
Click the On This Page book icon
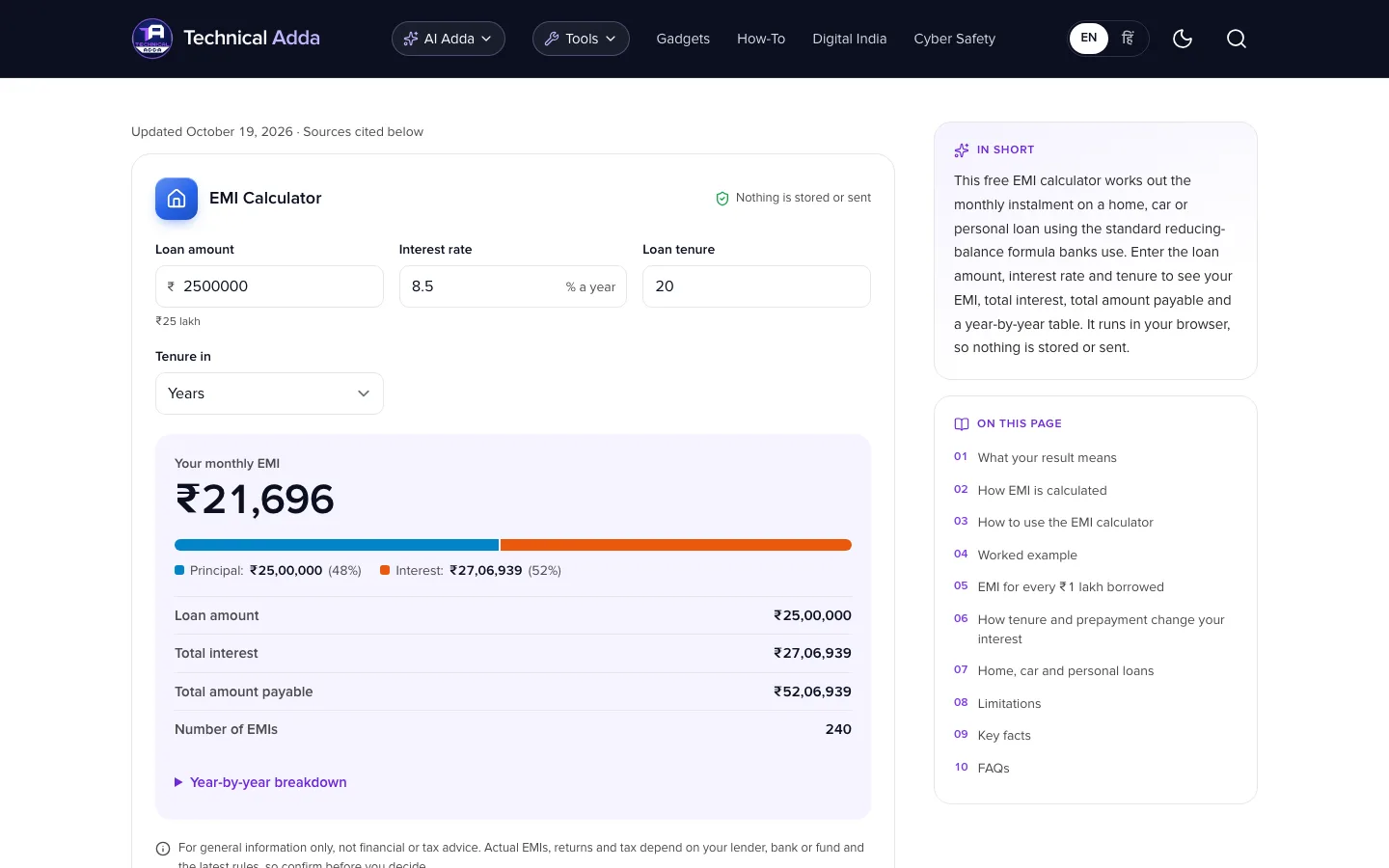pyautogui.click(x=962, y=424)
